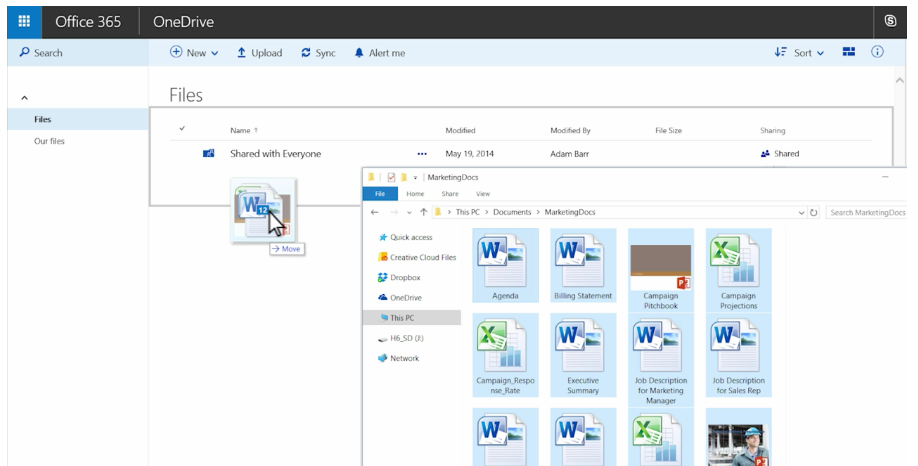Select OneDrive in Explorer sidebar

[400, 297]
